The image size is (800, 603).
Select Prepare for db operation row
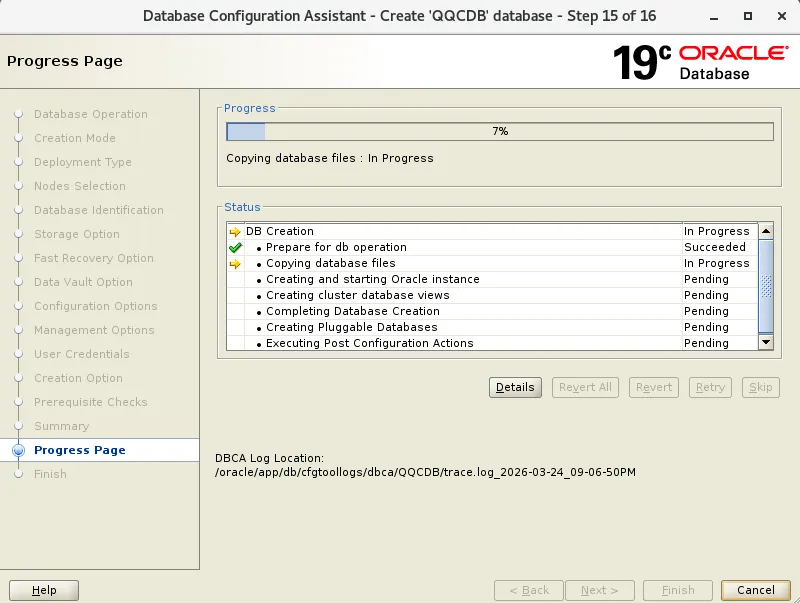[492, 247]
